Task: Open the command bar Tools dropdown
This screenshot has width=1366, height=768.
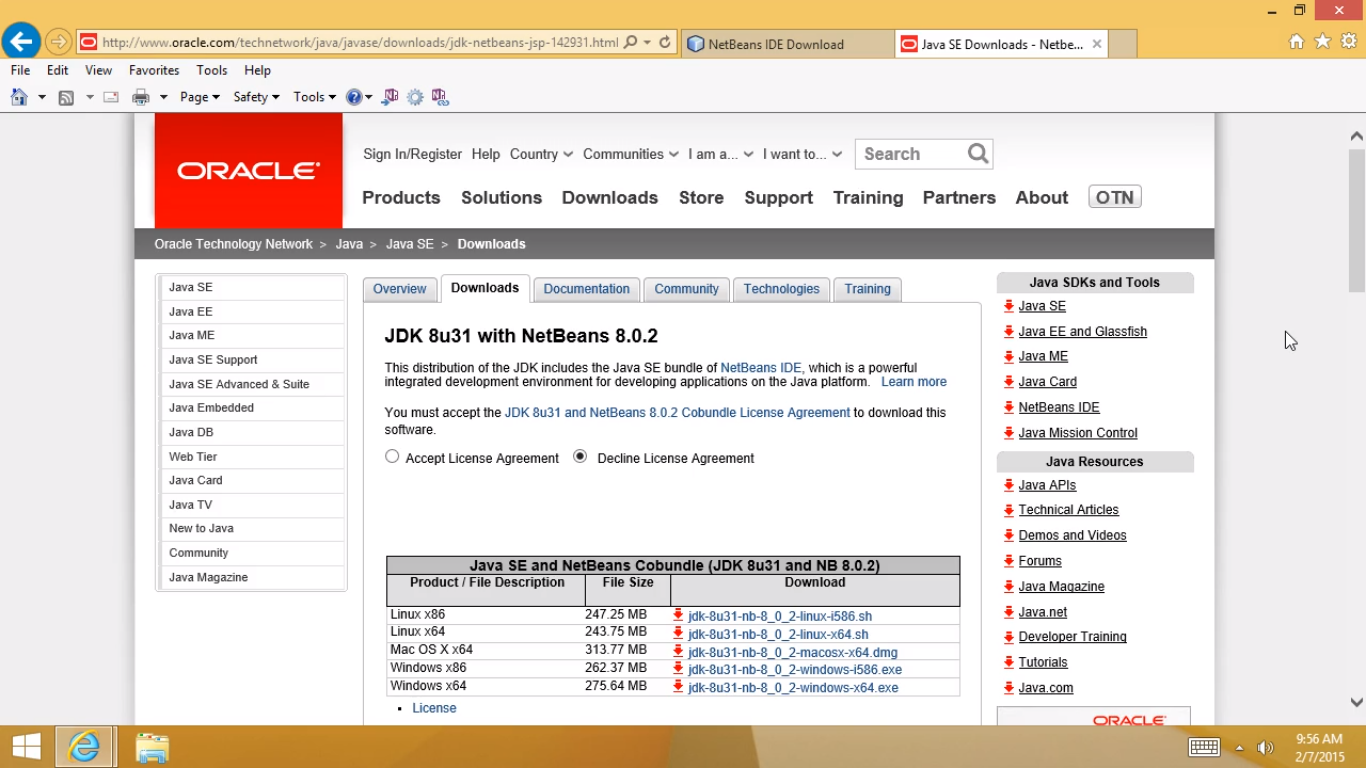Action: [x=314, y=97]
